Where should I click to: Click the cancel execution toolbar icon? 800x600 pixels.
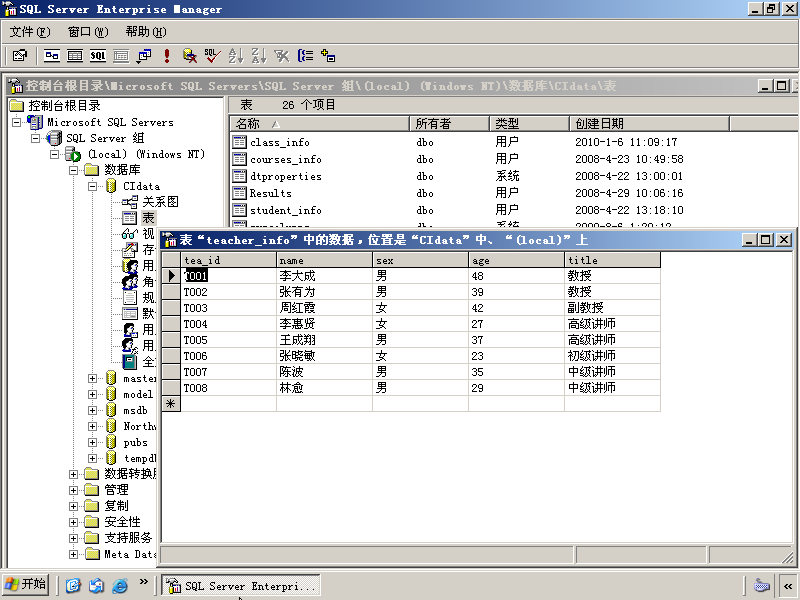tap(190, 56)
